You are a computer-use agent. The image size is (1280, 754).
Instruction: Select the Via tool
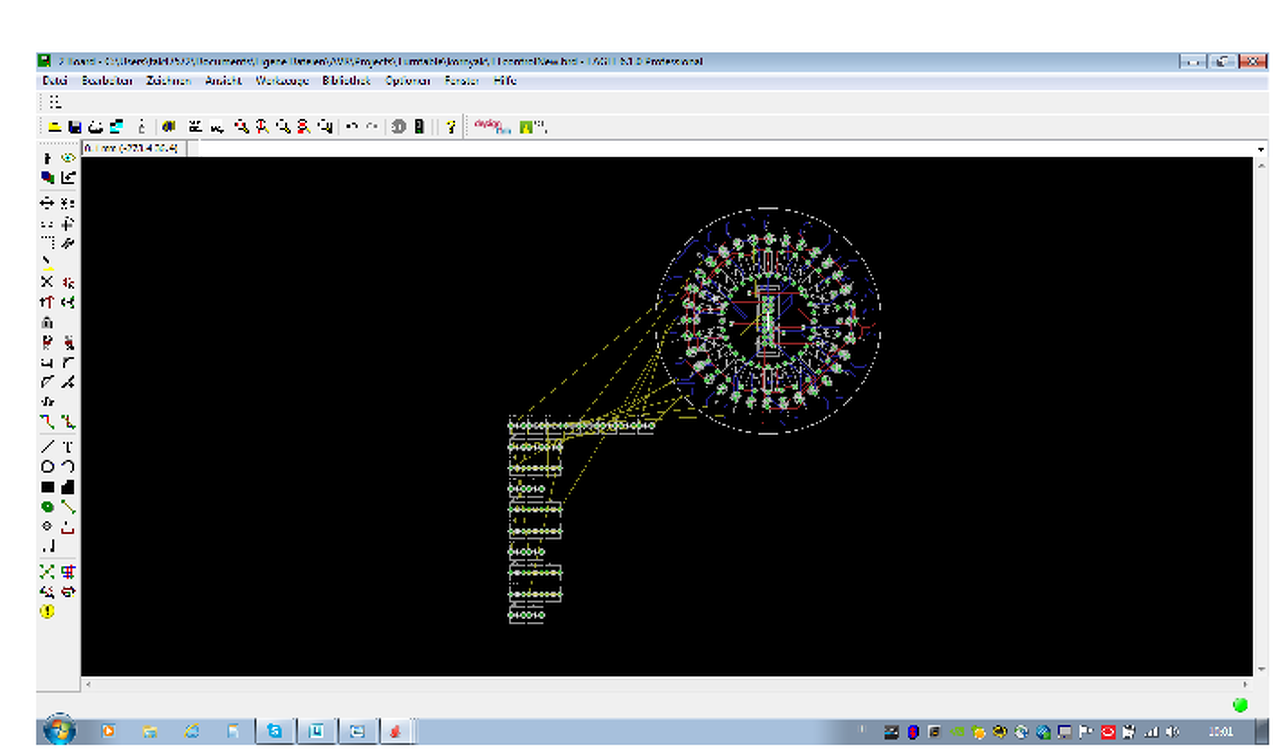coord(47,507)
